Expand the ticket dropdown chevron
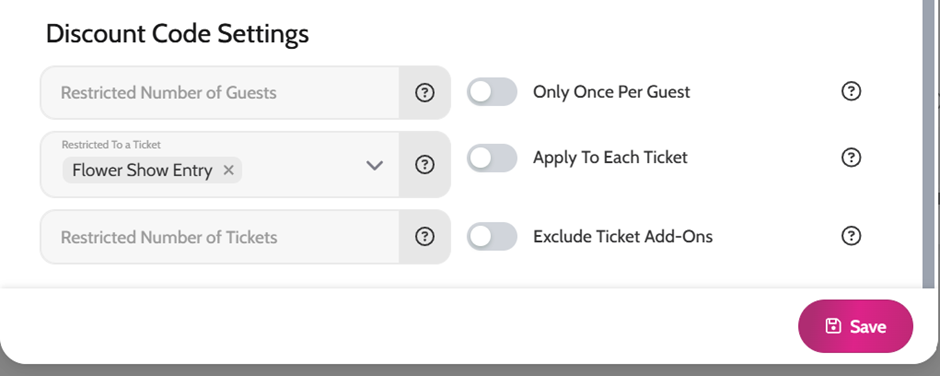 (x=375, y=165)
